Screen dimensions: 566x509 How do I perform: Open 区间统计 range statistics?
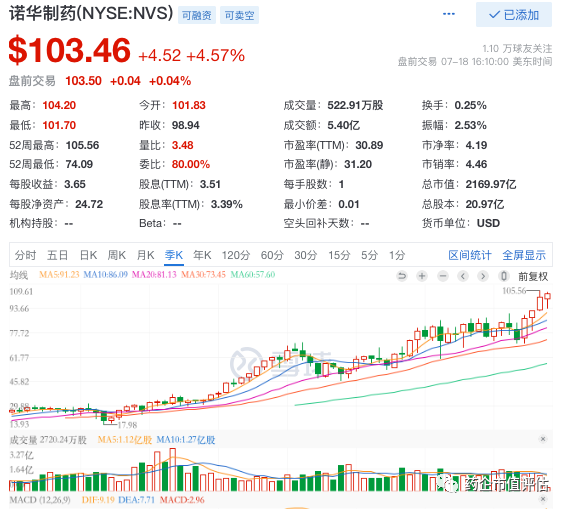(470, 255)
